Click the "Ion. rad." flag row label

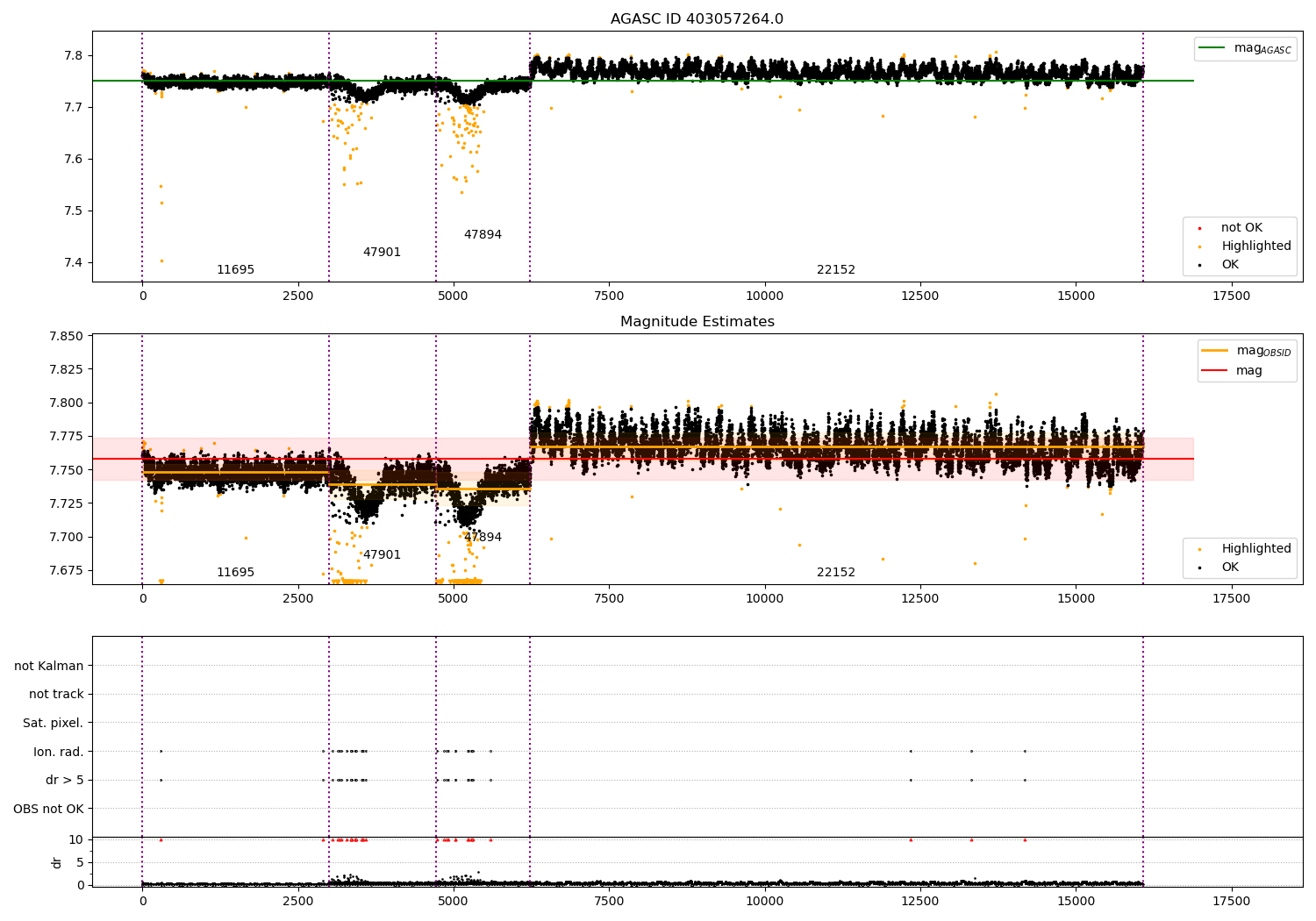click(x=59, y=752)
